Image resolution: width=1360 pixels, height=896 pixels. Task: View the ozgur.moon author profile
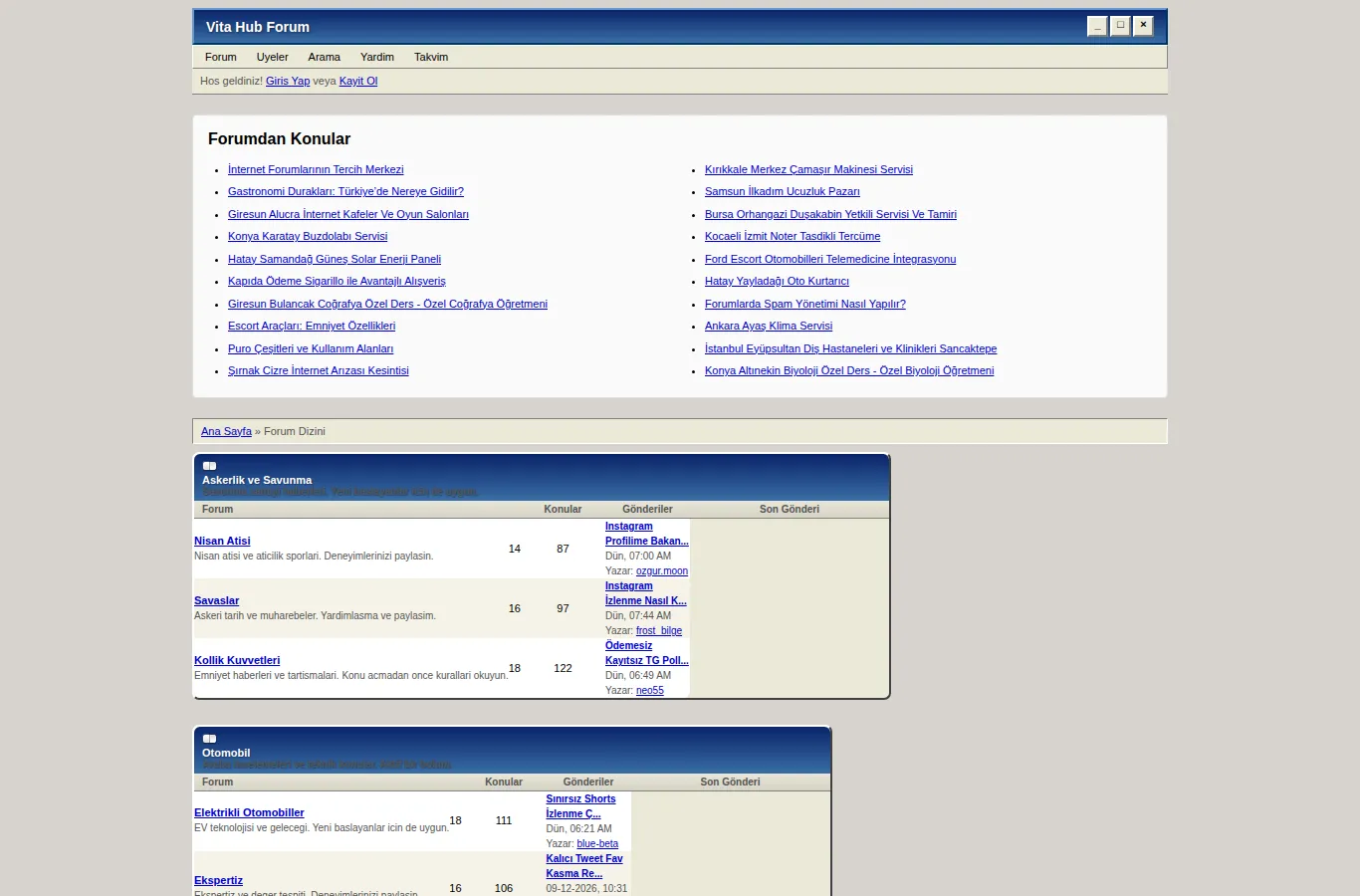click(x=662, y=570)
